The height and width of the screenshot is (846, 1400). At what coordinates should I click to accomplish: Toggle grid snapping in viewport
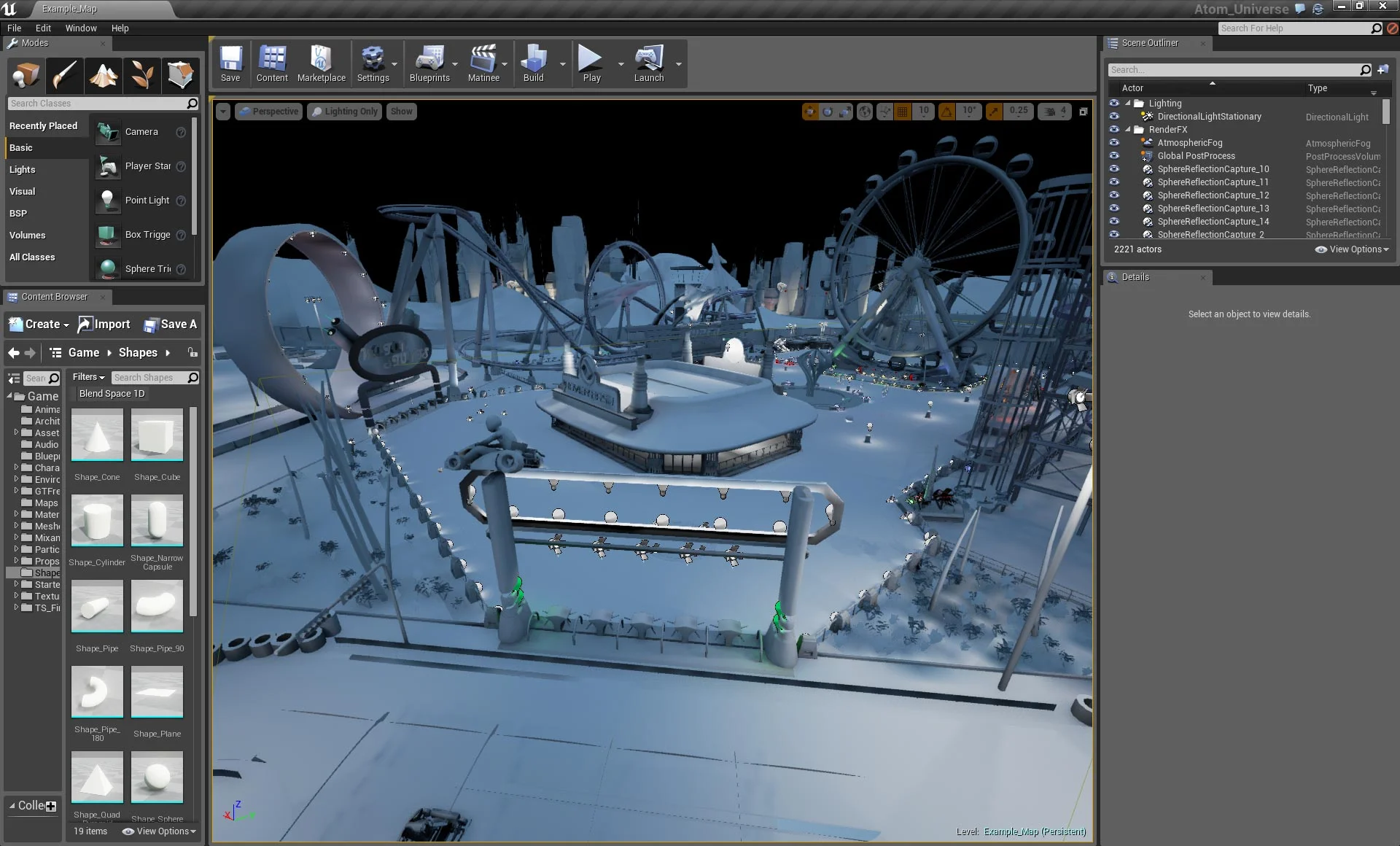(903, 112)
